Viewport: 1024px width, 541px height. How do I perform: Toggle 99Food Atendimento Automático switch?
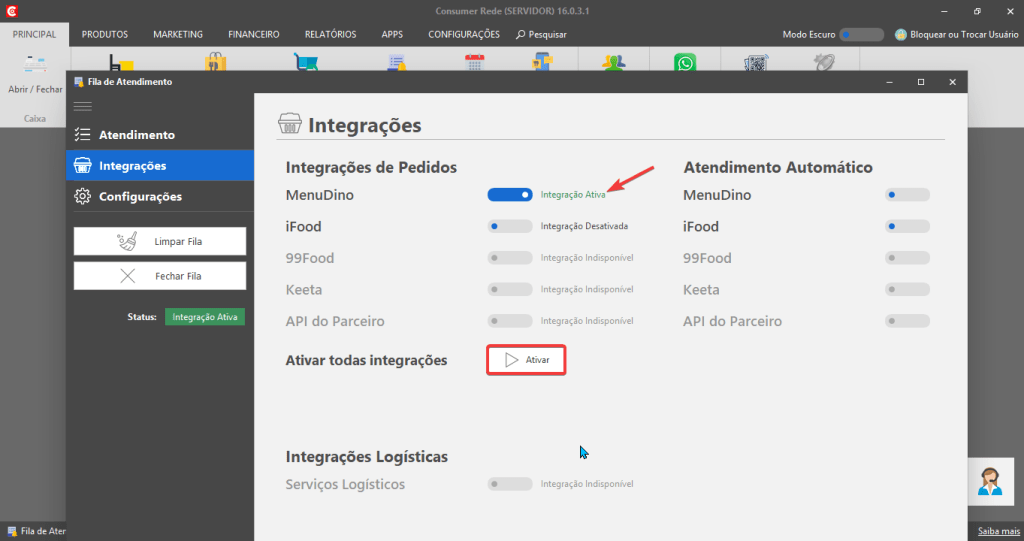tap(907, 257)
